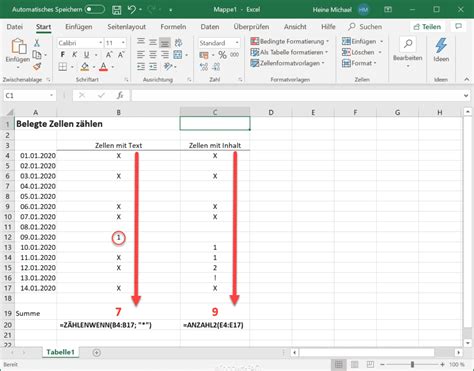Click the Undo arrow icon
474x371 pixels.
point(132,9)
